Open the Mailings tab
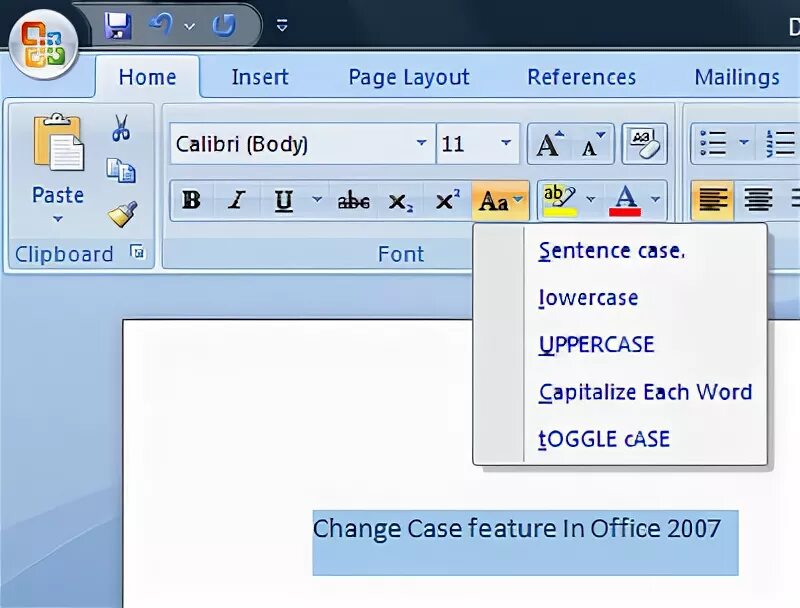This screenshot has height=608, width=800. [737, 78]
